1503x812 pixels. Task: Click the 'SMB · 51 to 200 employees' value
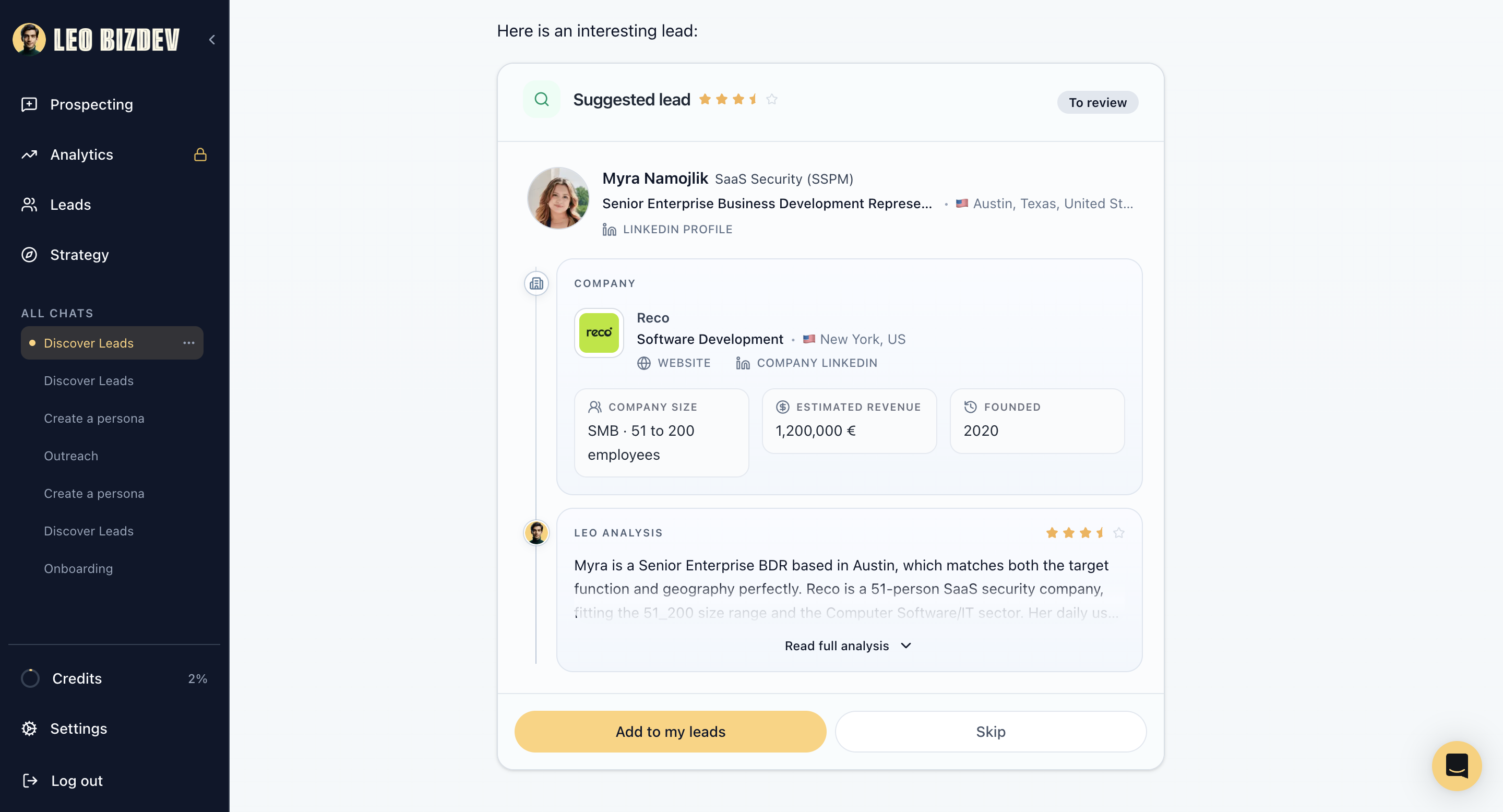tap(641, 443)
